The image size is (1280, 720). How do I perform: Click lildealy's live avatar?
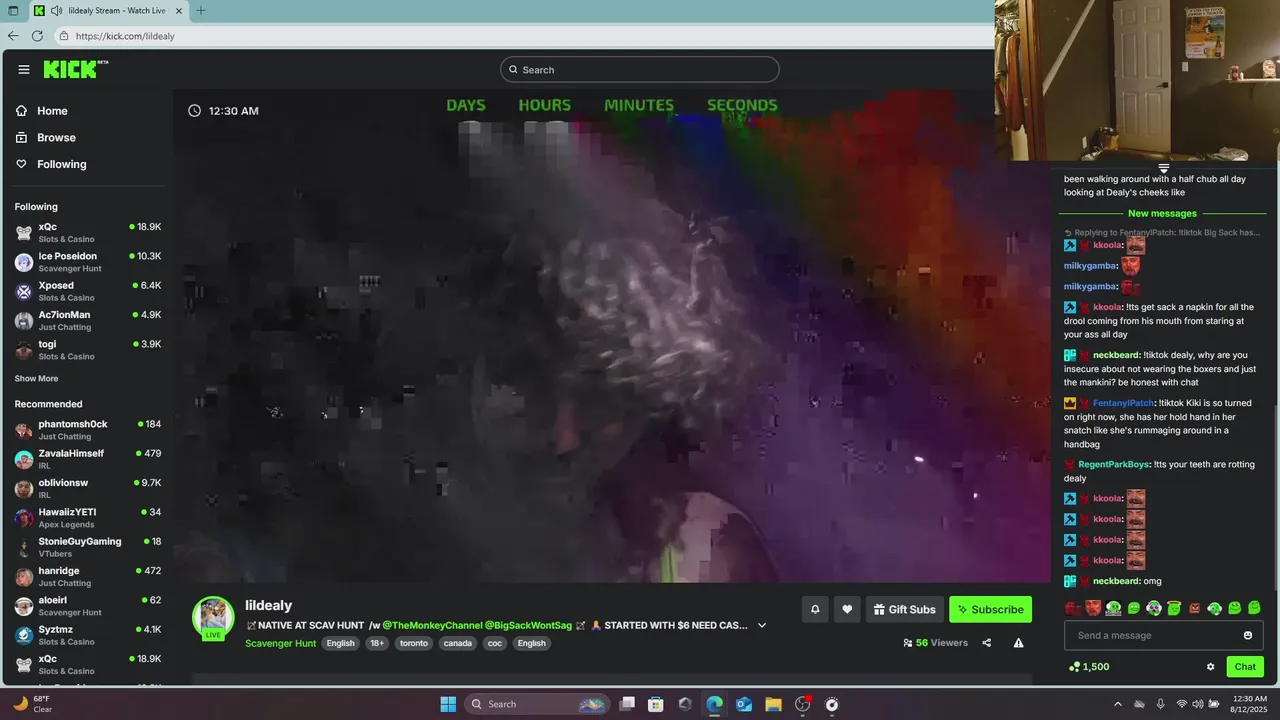coord(213,617)
